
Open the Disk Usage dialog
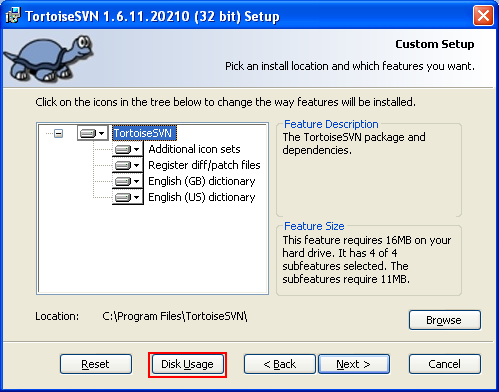pos(187,364)
